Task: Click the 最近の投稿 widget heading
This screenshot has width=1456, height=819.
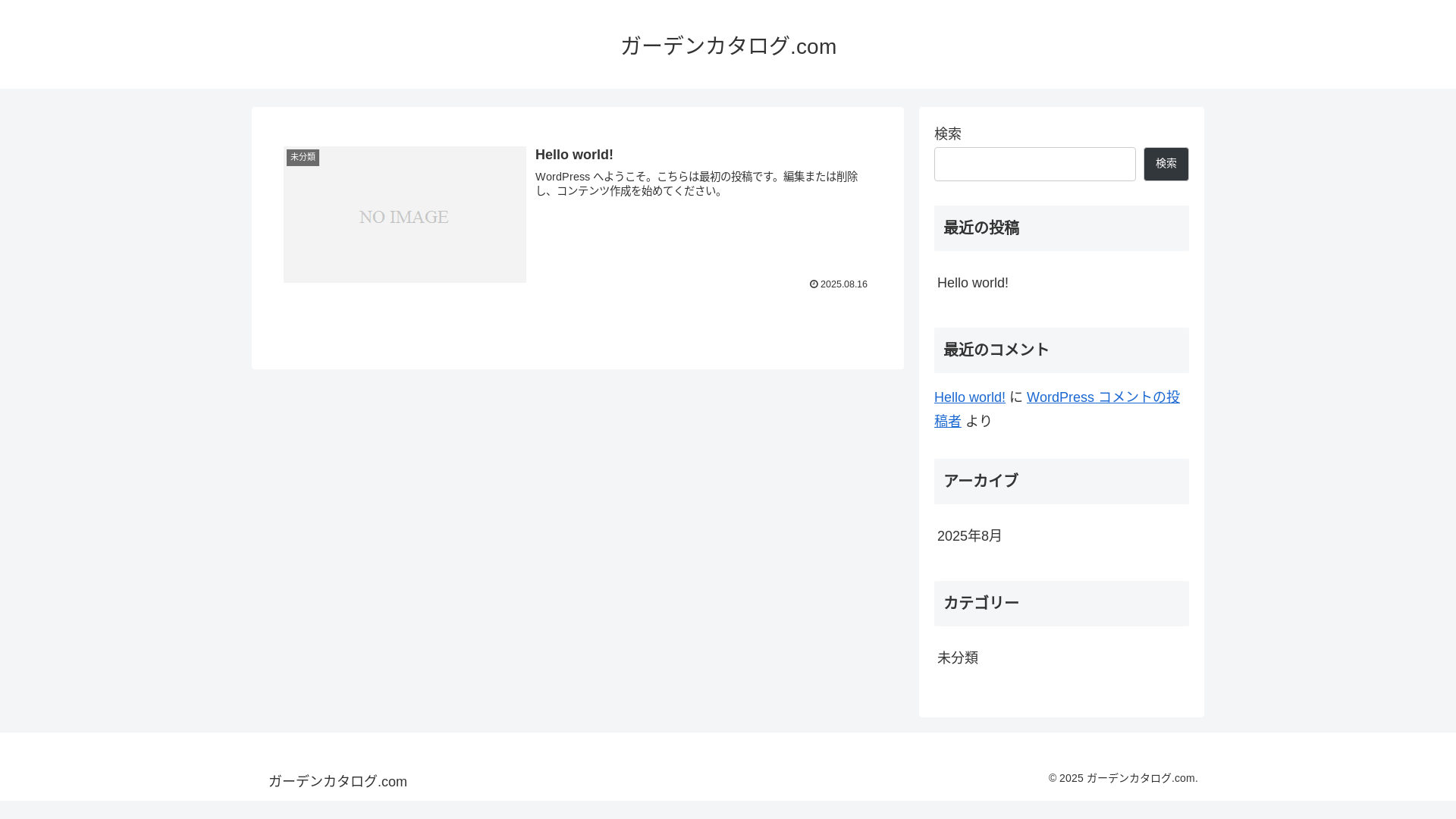Action: click(1062, 228)
